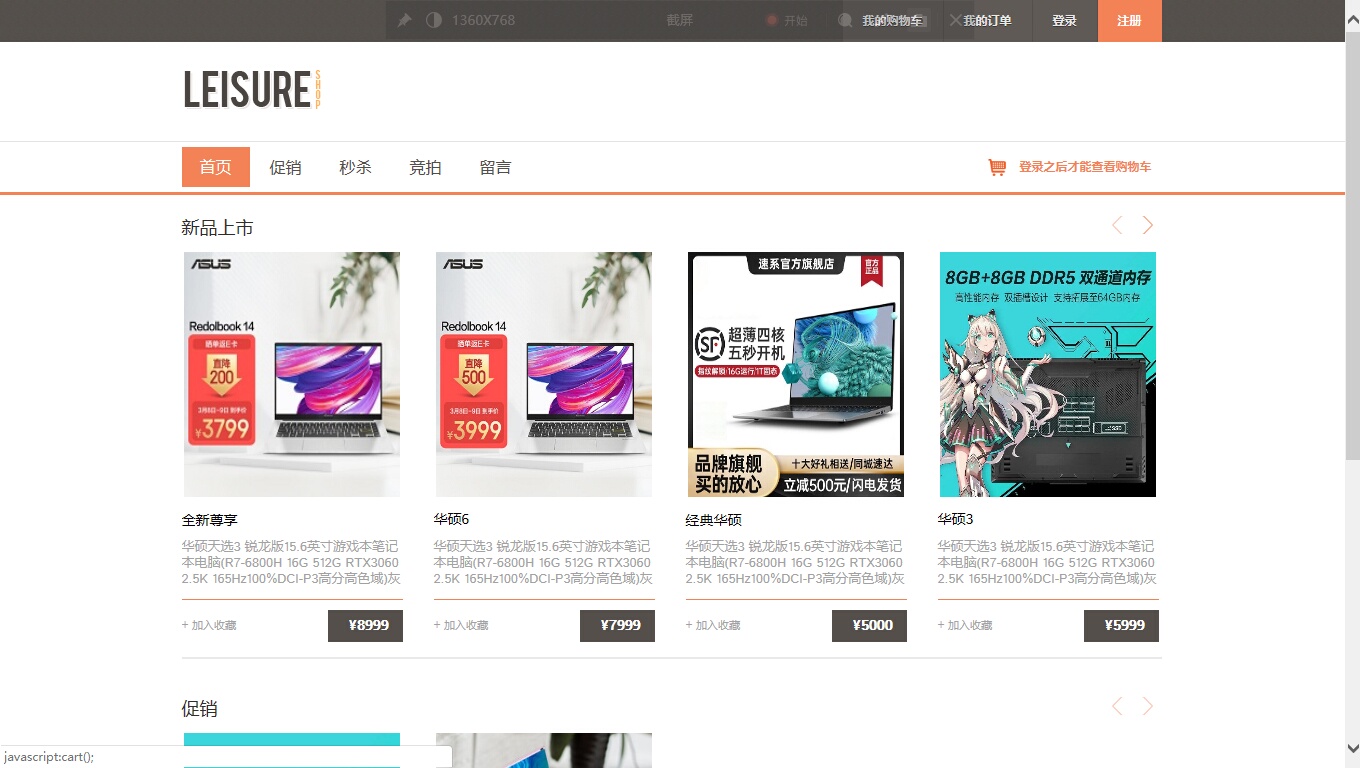Viewport: 1360px width, 768px height.
Task: Add 华硕6 to favorites with 加入收藏
Action: (x=461, y=625)
